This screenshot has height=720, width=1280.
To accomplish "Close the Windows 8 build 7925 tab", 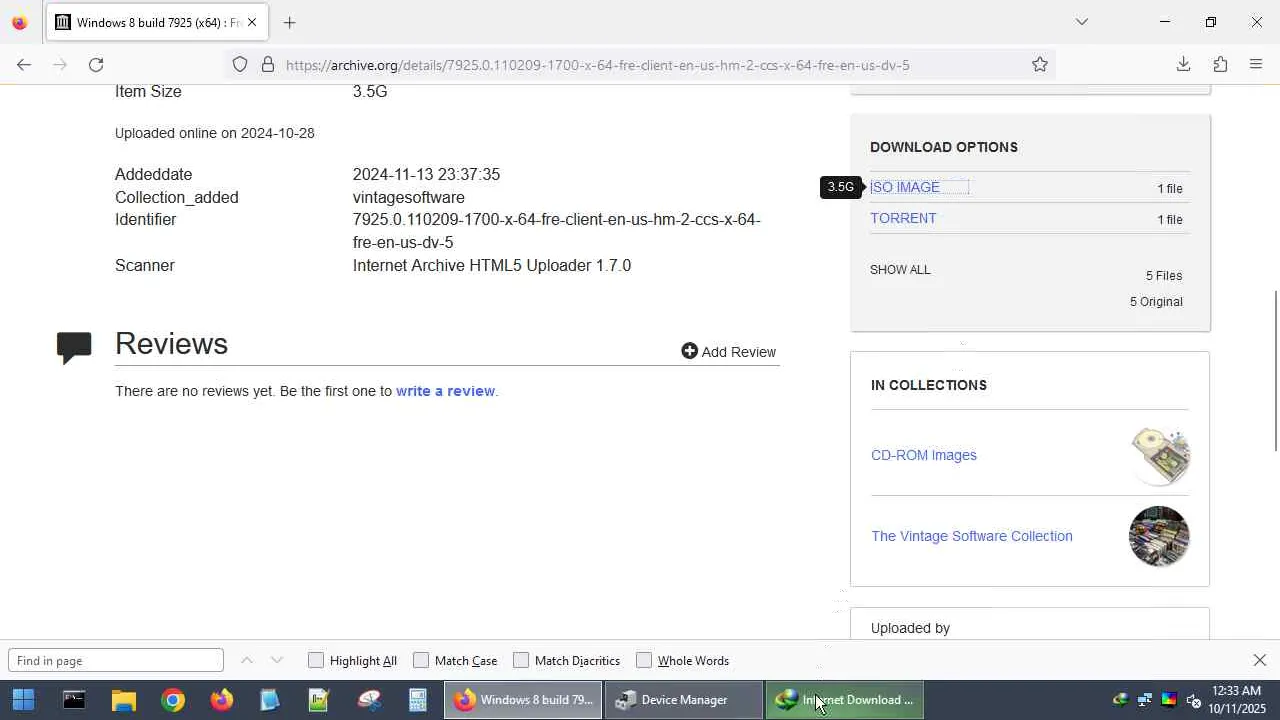I will pyautogui.click(x=252, y=22).
